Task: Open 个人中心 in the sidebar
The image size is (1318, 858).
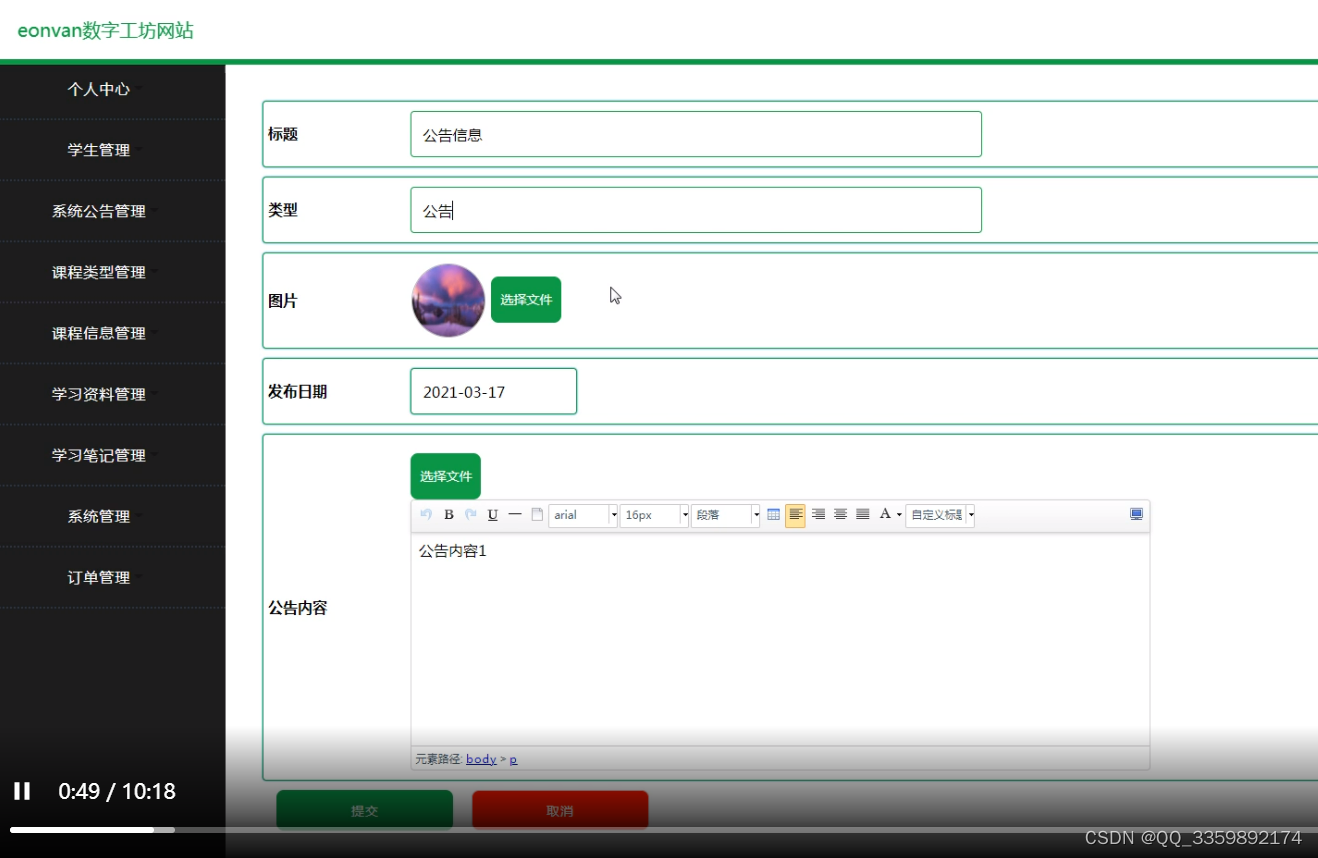Action: tap(99, 89)
